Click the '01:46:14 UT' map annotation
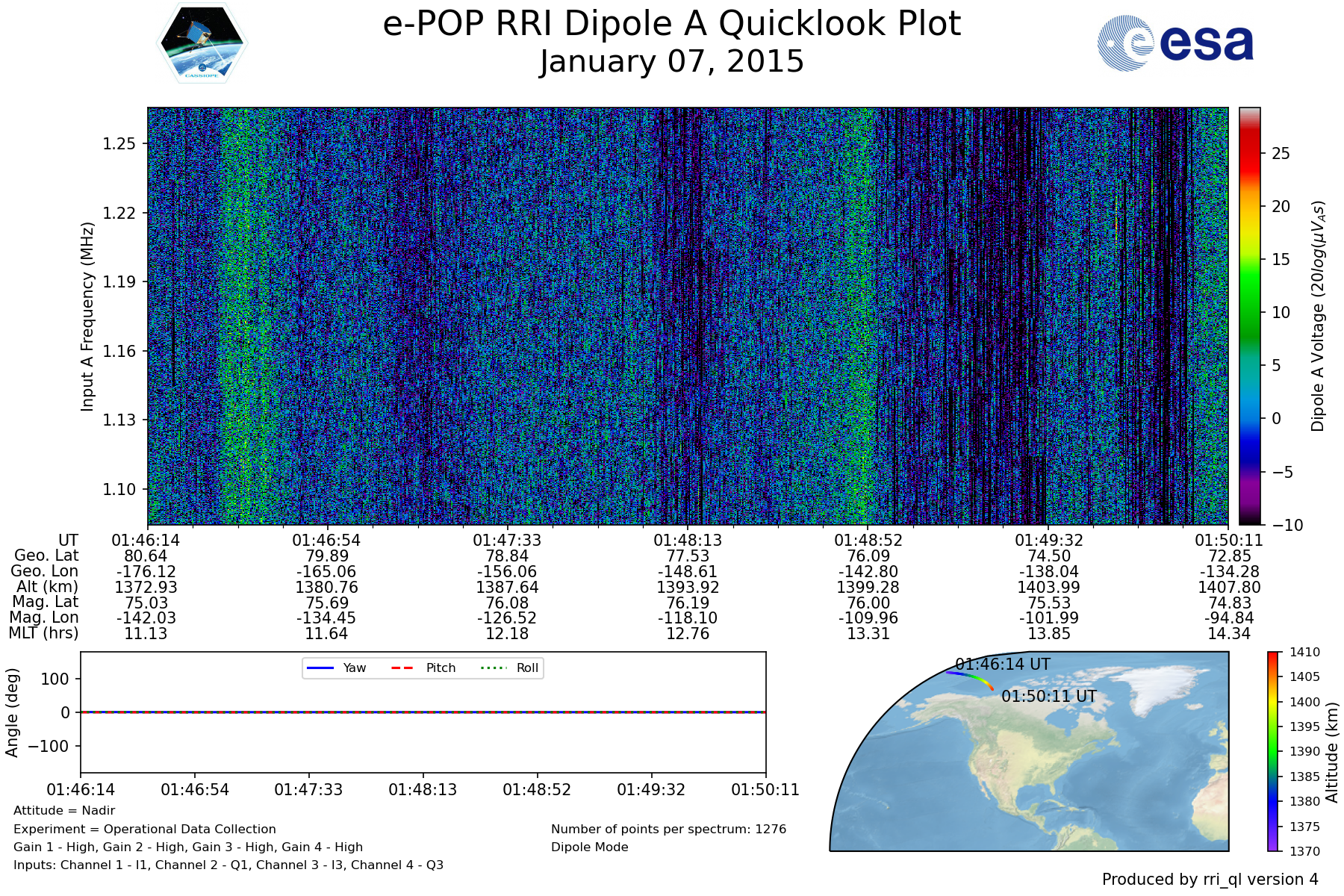Image resolution: width=1344 pixels, height=896 pixels. [1002, 664]
